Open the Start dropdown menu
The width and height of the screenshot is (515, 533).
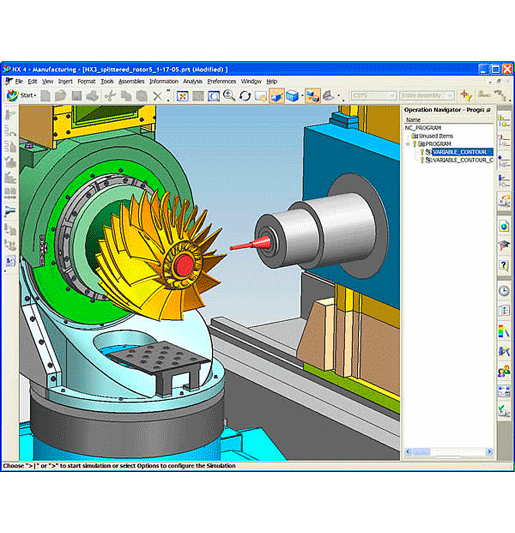(x=22, y=96)
